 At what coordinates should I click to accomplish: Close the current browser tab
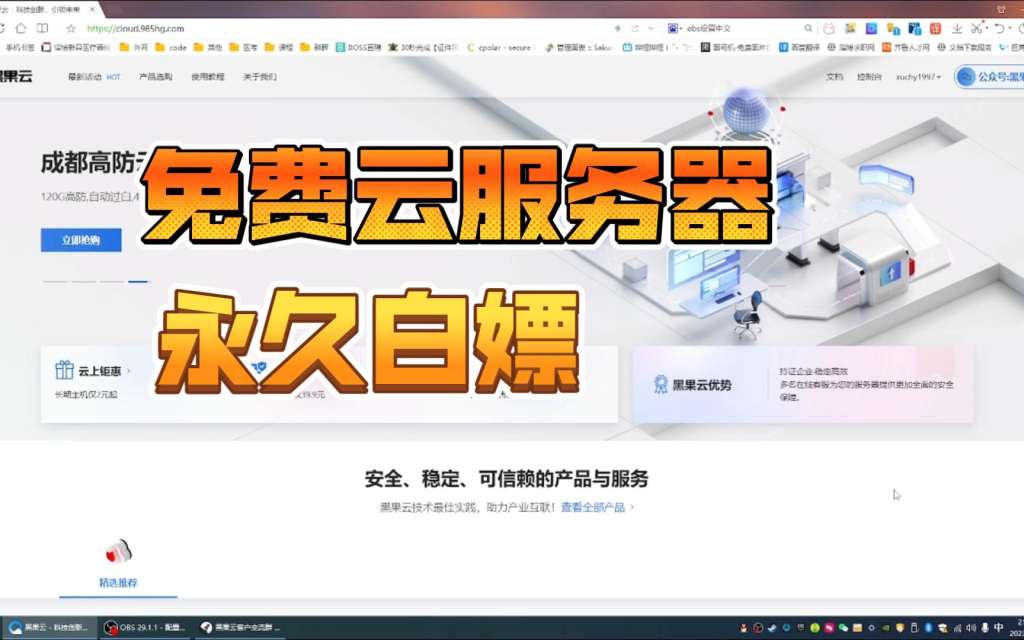(x=92, y=9)
